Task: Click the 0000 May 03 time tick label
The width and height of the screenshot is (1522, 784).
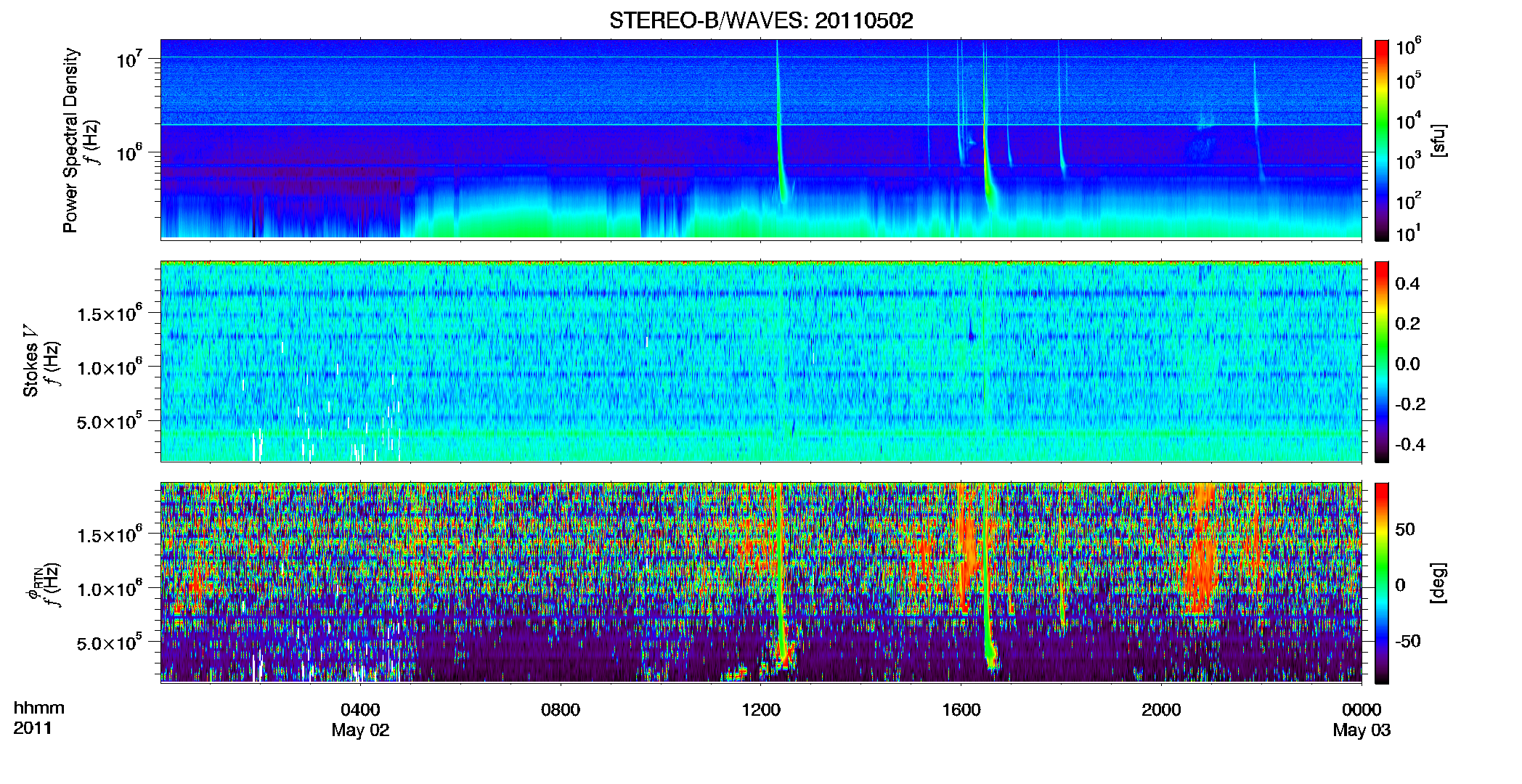Action: pos(1362,719)
